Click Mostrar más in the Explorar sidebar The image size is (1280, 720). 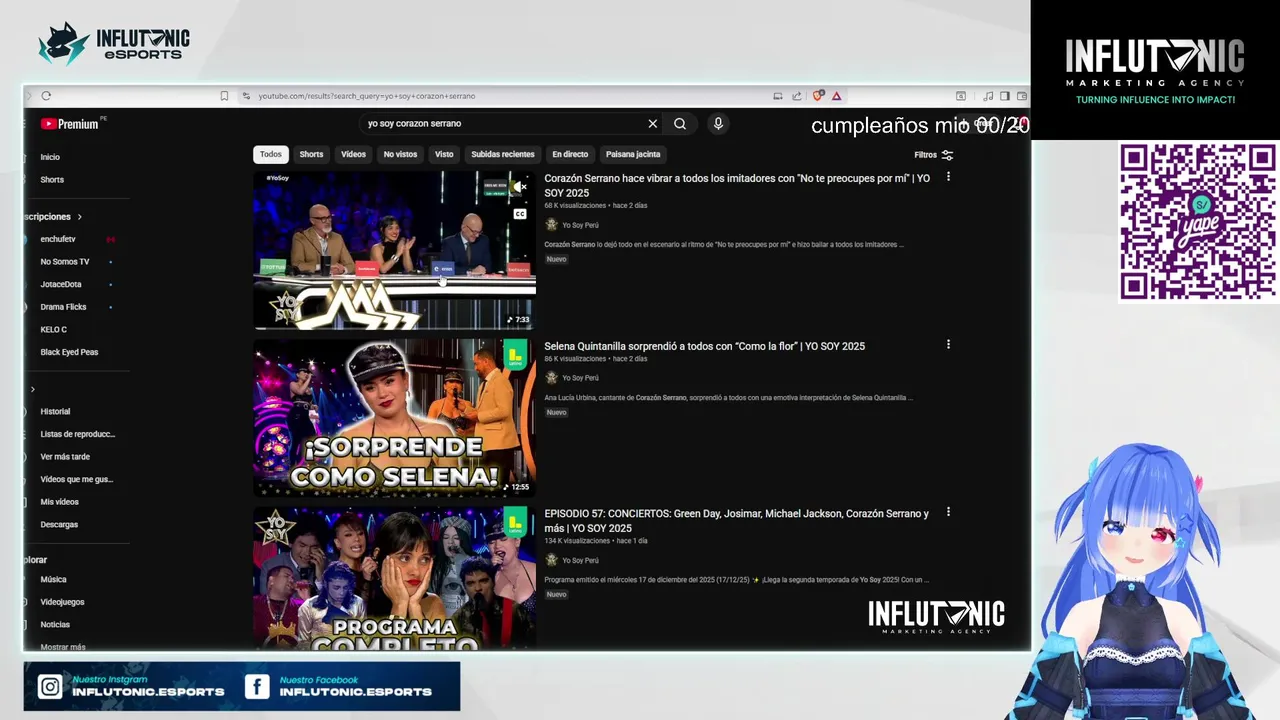[63, 647]
